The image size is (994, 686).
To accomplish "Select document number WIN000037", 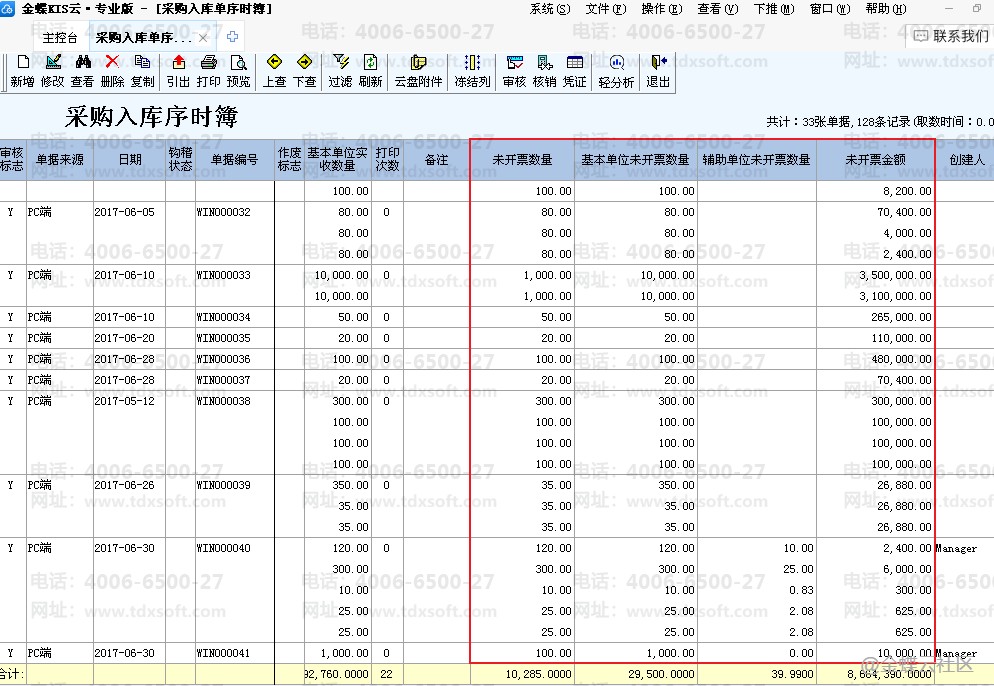I will [x=223, y=380].
